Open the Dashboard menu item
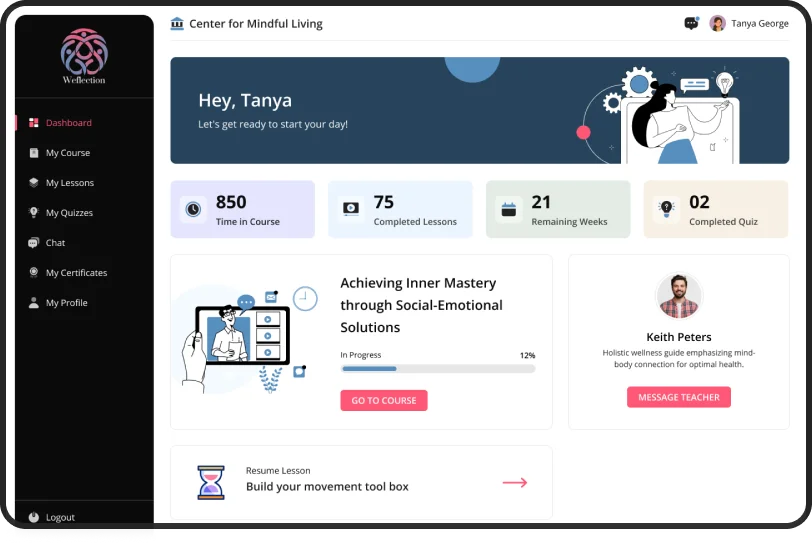Screen dimensions: 812x543 [68, 123]
